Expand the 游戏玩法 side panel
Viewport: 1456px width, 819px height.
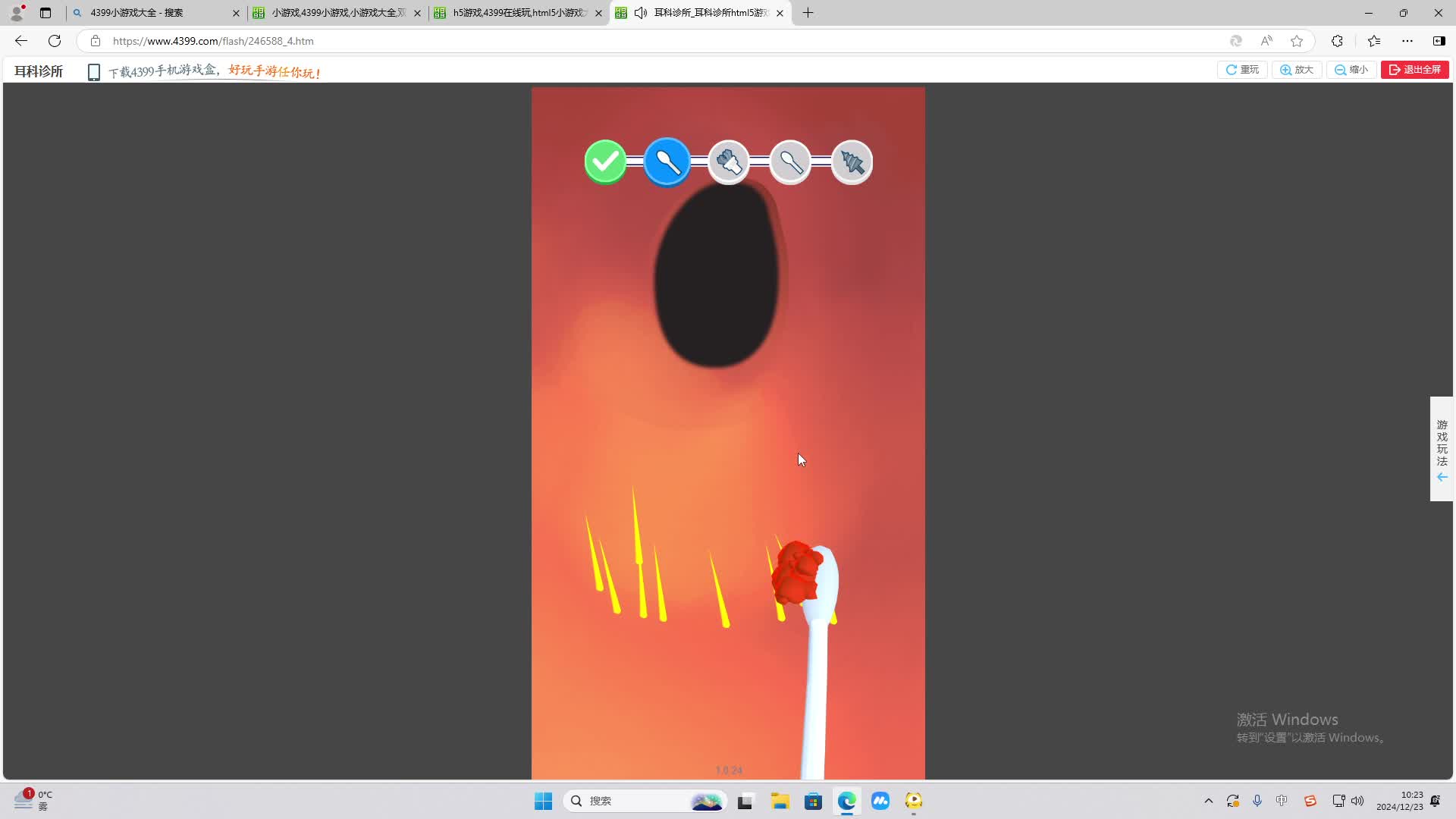click(1442, 449)
